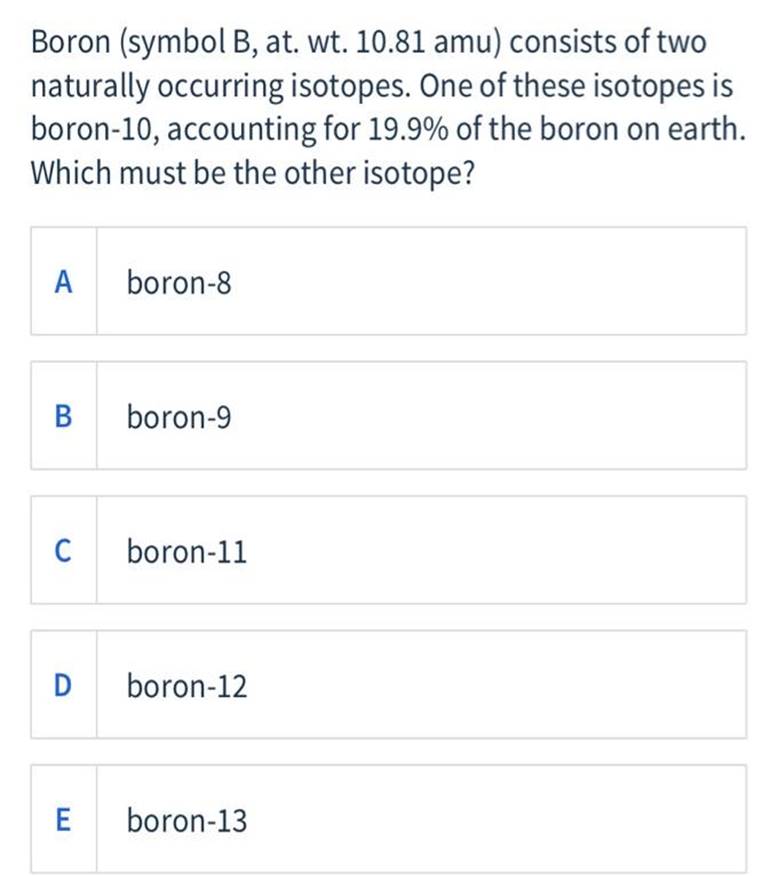Image resolution: width=778 pixels, height=876 pixels.
Task: Select the blue letter A badge
Action: [x=63, y=283]
